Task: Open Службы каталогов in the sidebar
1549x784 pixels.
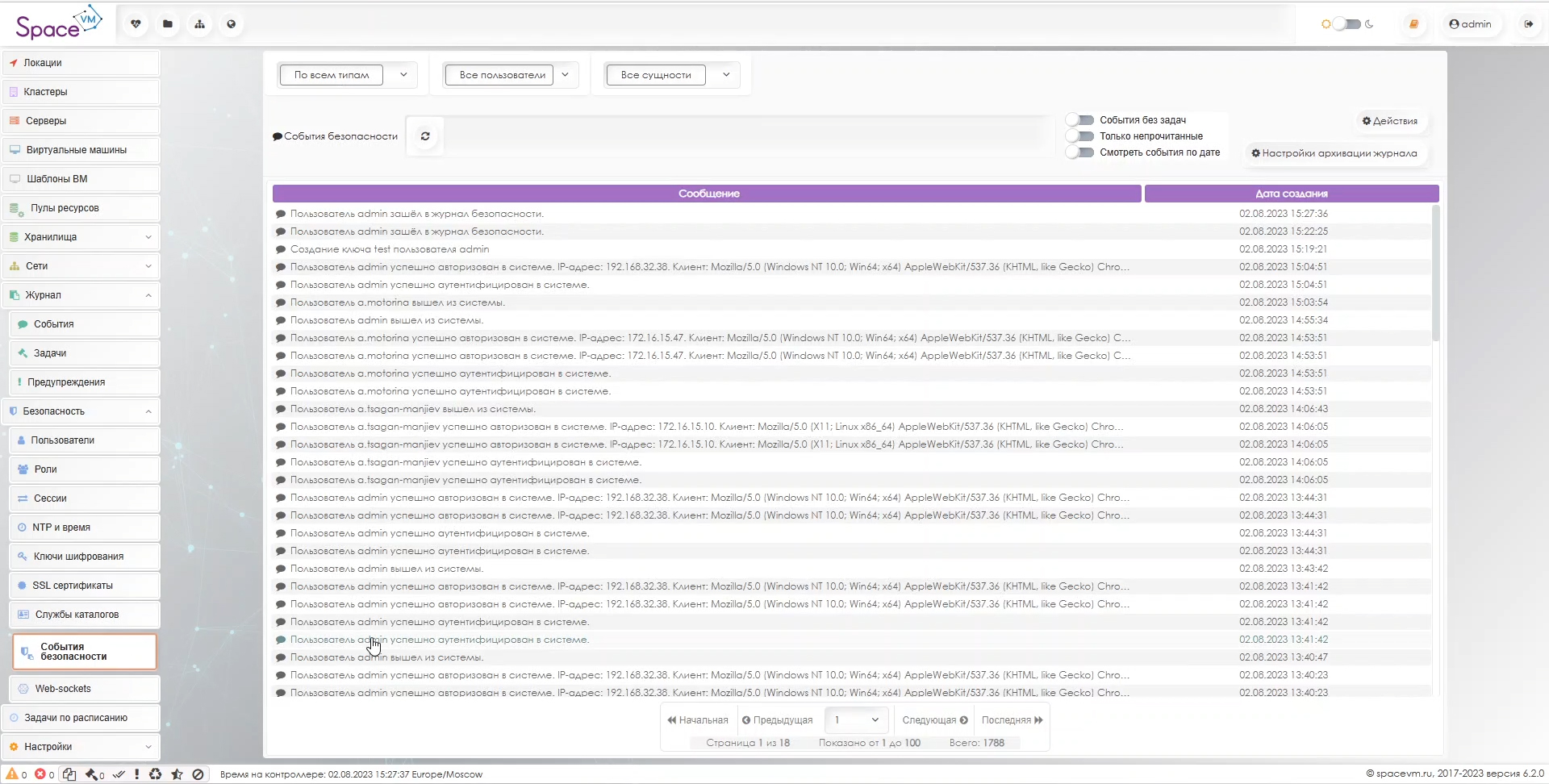Action: (x=85, y=615)
